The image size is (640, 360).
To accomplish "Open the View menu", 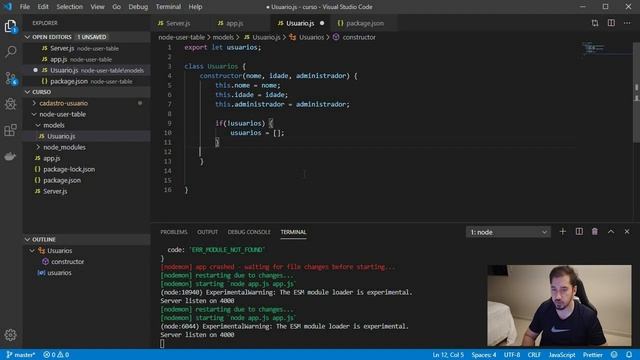I will (x=97, y=7).
